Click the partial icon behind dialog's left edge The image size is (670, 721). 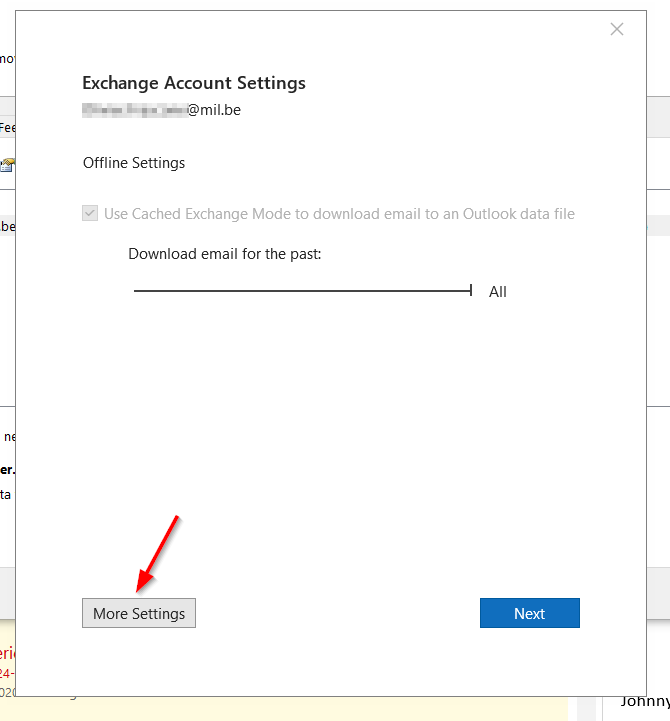[x=7, y=164]
